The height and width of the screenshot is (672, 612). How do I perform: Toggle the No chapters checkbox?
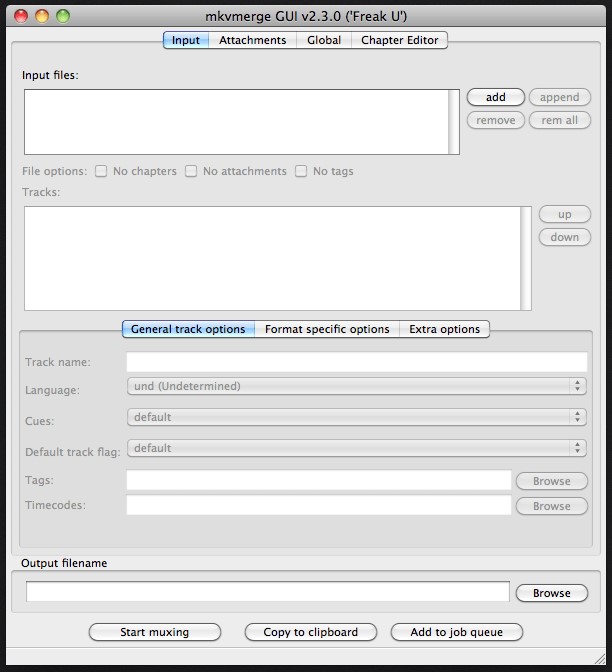pos(101,171)
